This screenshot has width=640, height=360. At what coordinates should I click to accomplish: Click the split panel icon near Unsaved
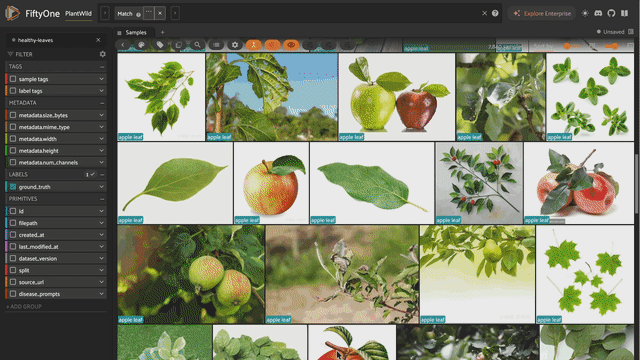[x=631, y=32]
